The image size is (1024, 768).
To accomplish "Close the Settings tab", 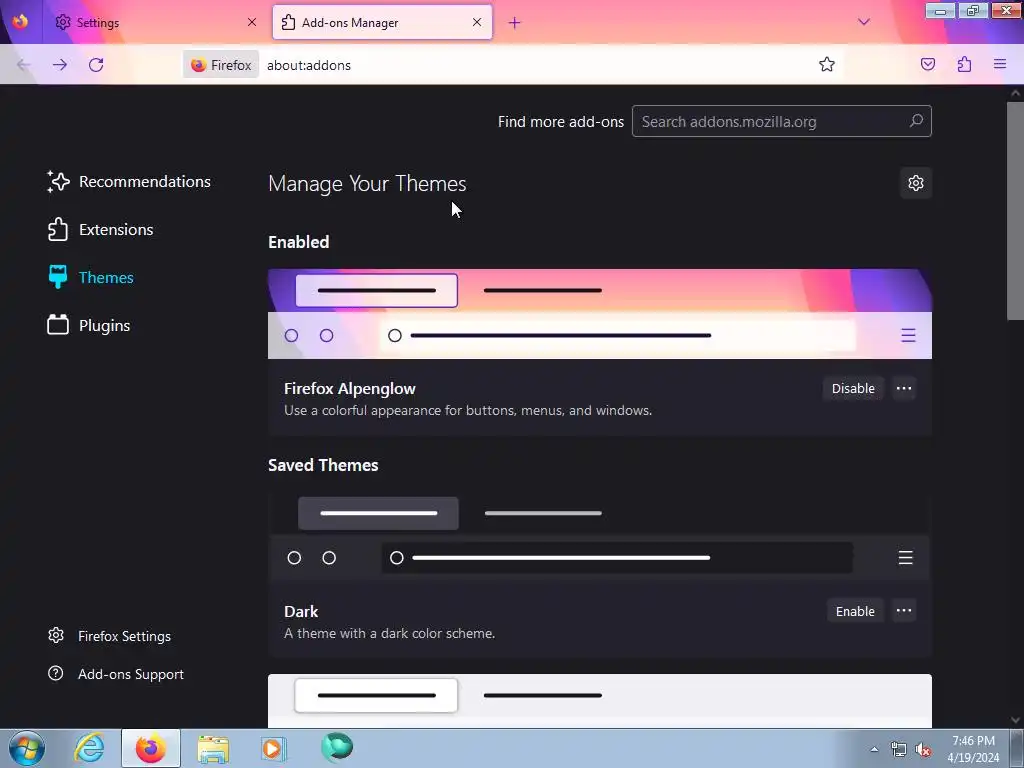I will (x=251, y=22).
